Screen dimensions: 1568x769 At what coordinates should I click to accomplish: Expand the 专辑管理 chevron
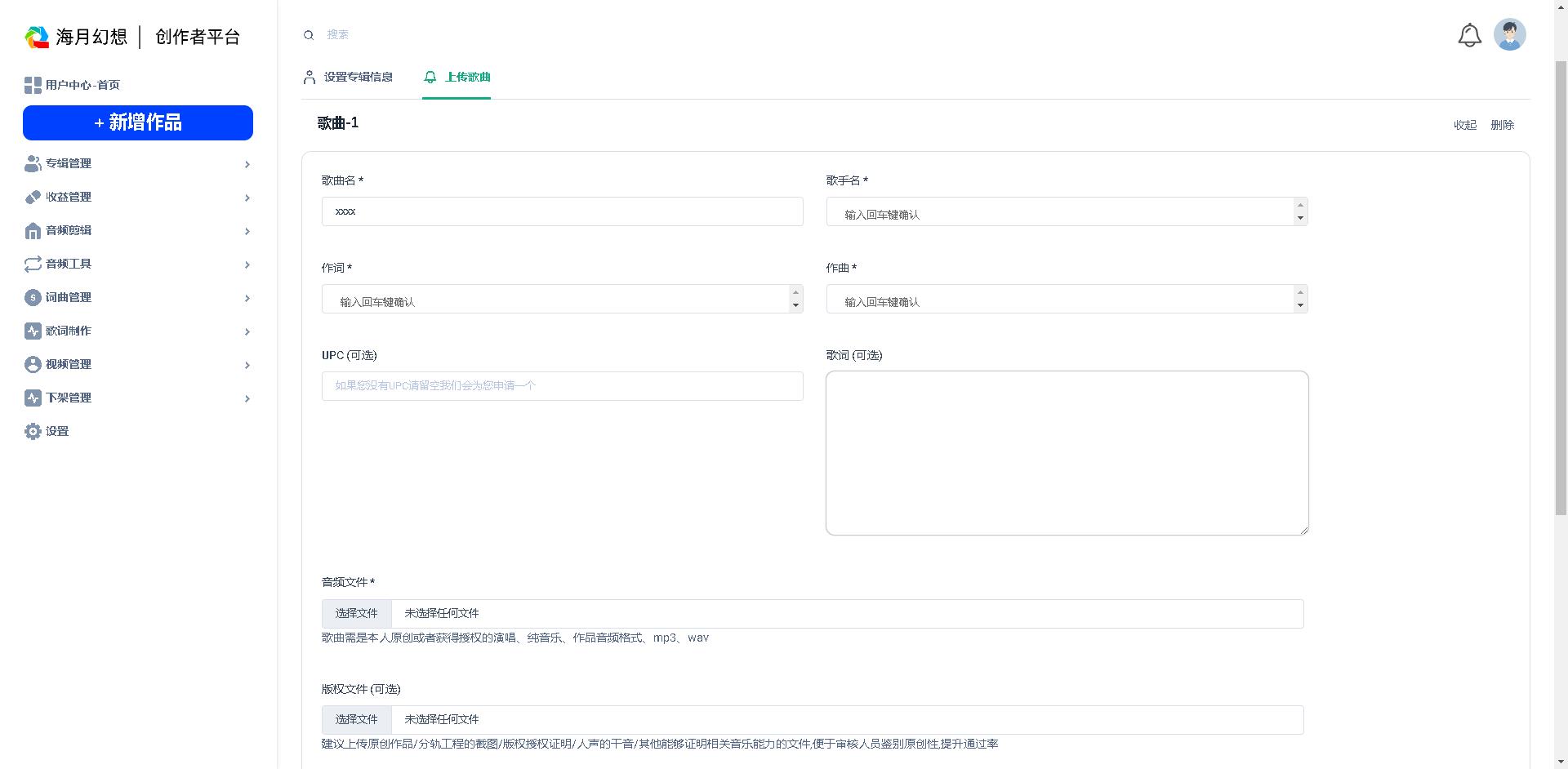point(247,165)
